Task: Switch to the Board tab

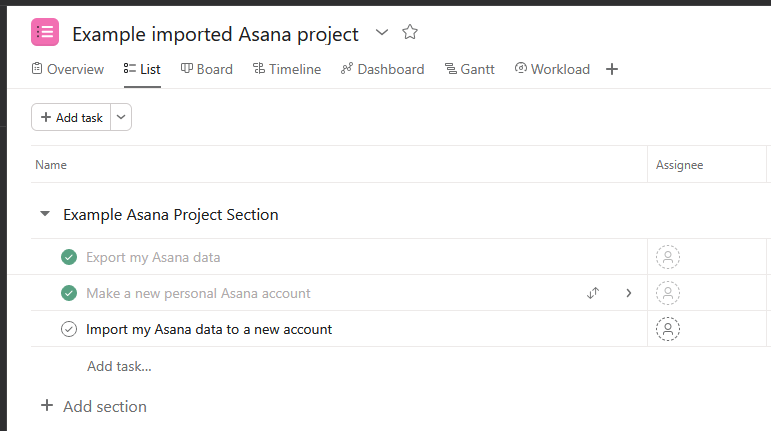Action: (207, 69)
